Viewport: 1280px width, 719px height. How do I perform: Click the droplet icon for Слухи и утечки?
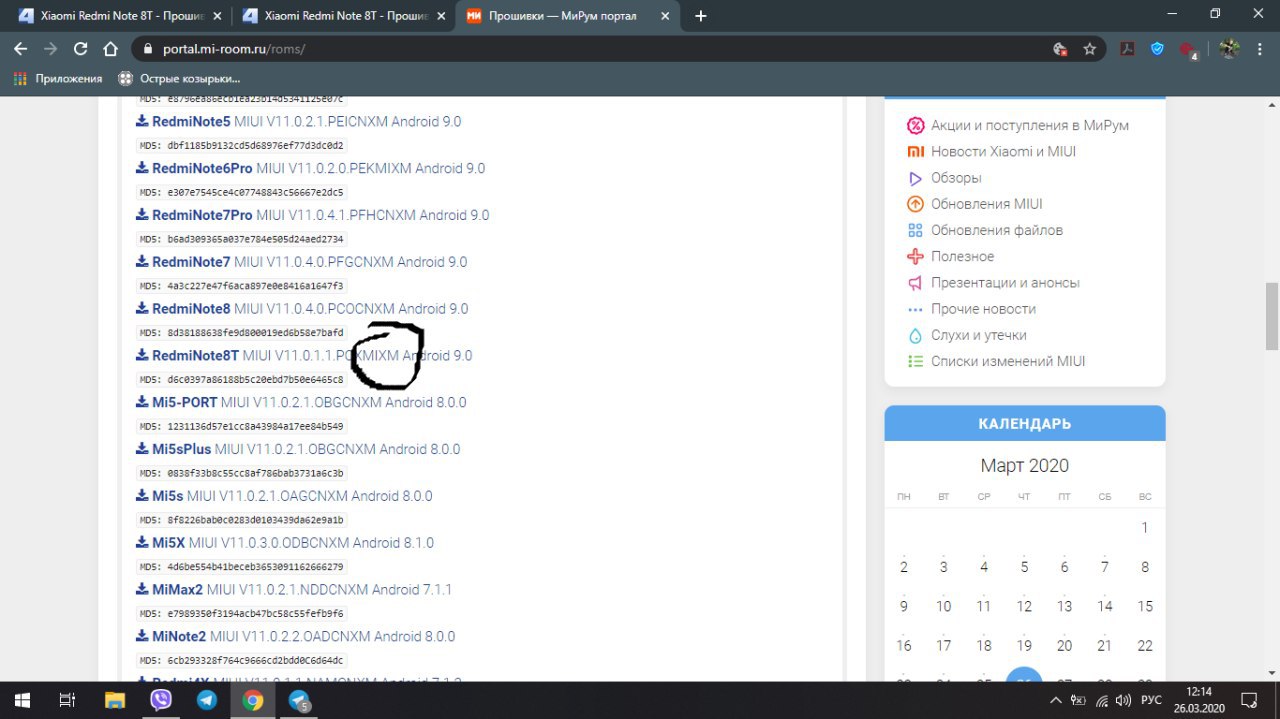click(915, 335)
